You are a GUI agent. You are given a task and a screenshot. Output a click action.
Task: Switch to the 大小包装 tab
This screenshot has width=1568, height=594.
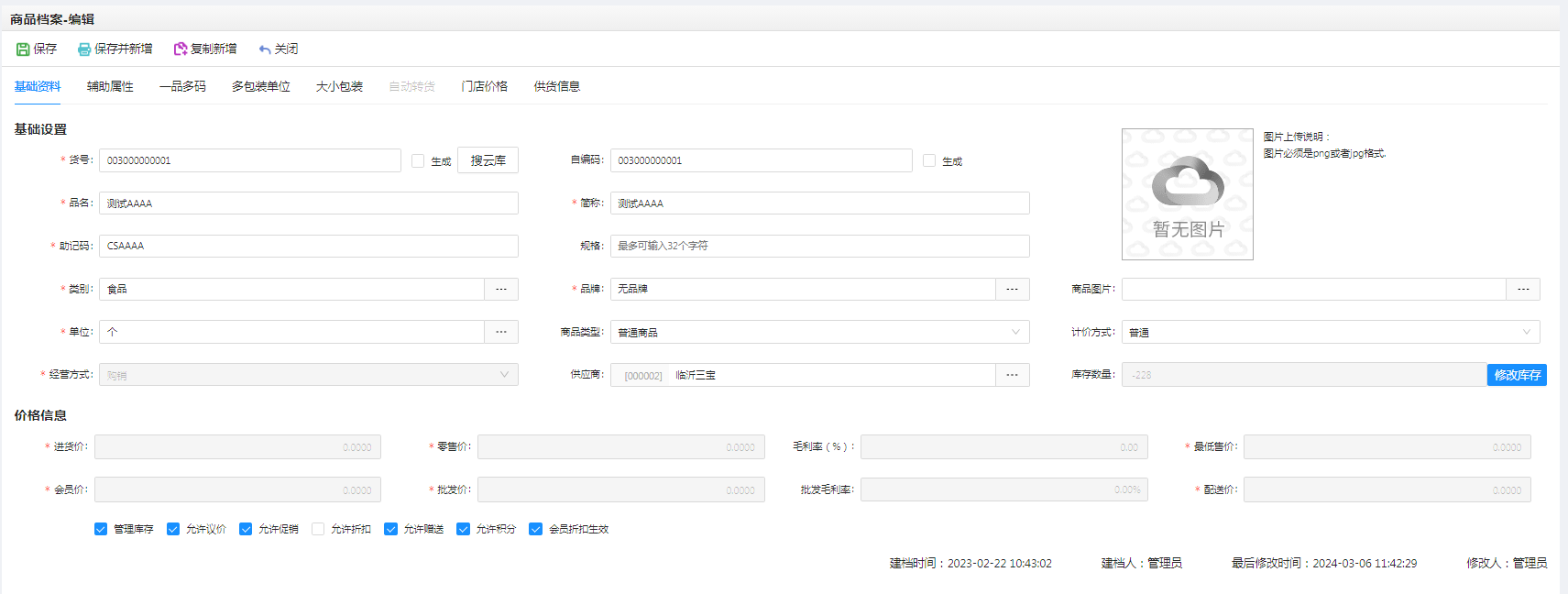click(339, 86)
